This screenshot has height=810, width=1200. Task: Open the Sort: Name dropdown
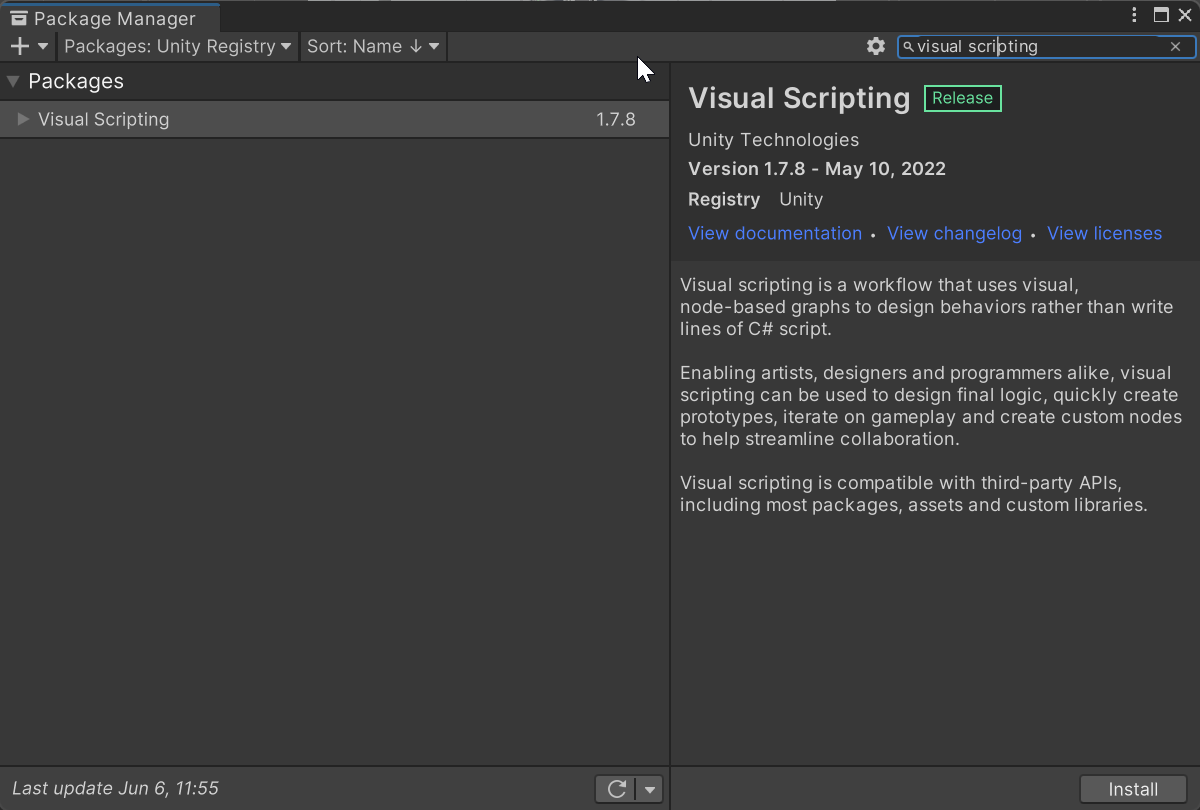click(372, 46)
